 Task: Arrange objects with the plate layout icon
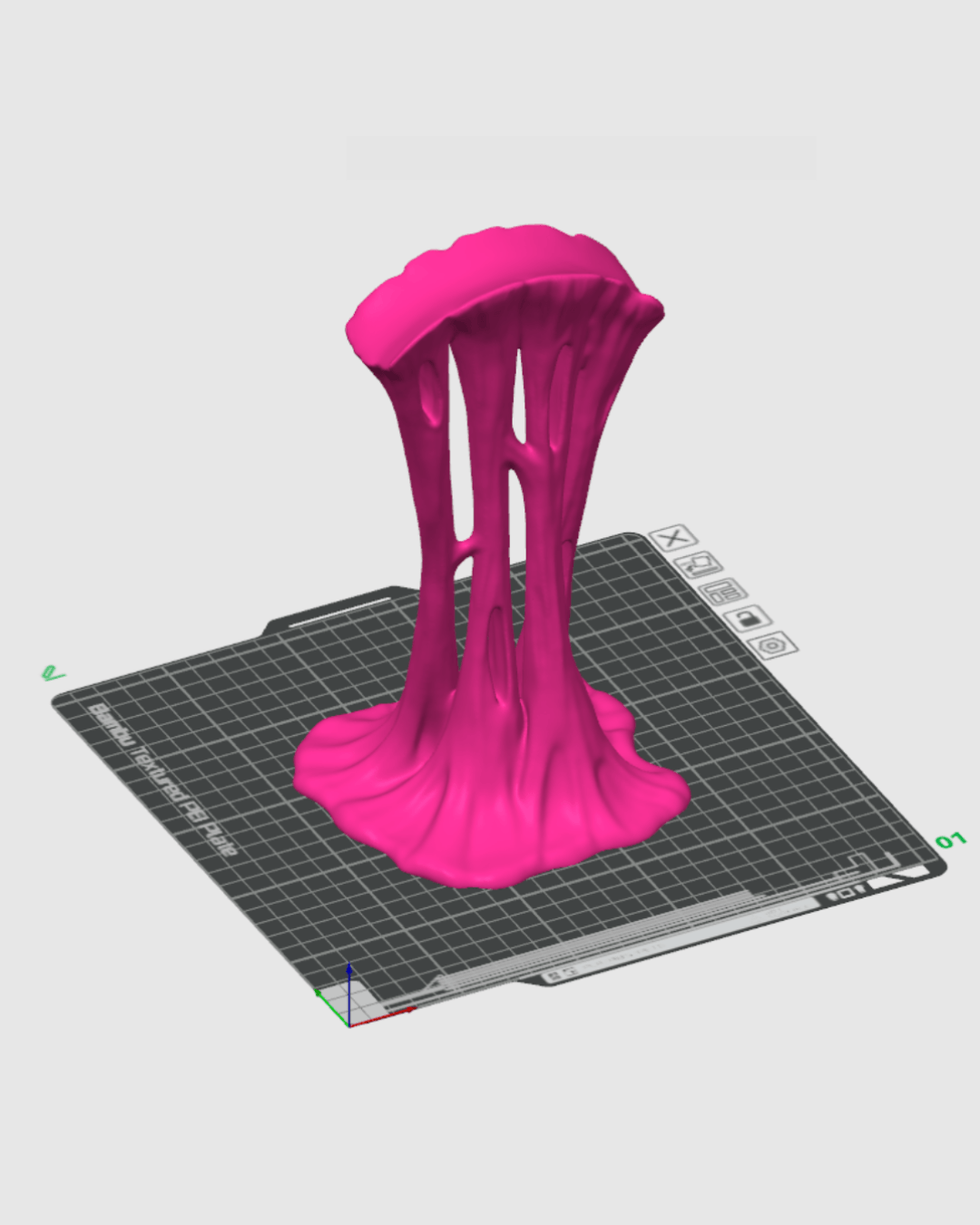pyautogui.click(x=724, y=593)
